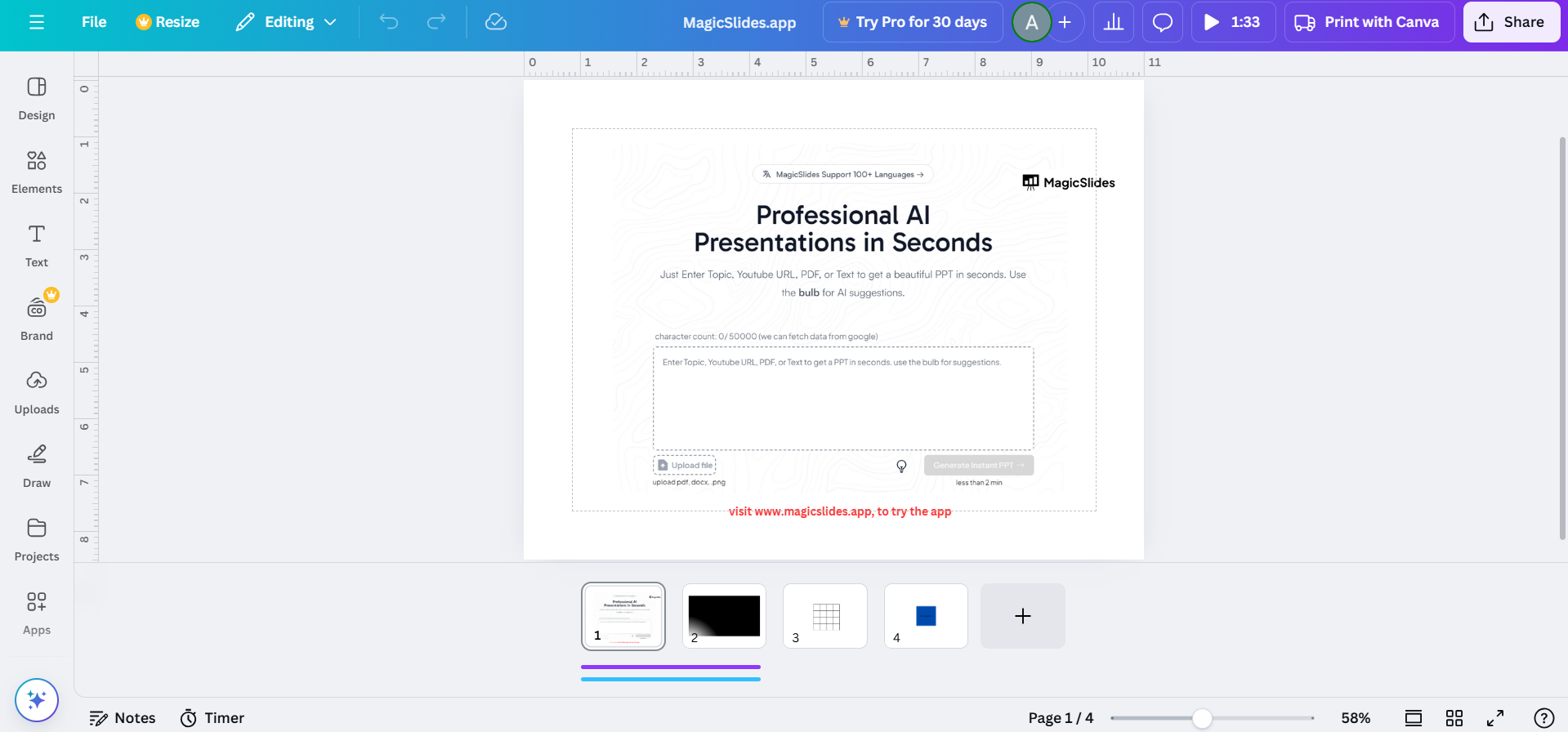
Task: Open the Projects side panel
Action: (37, 540)
